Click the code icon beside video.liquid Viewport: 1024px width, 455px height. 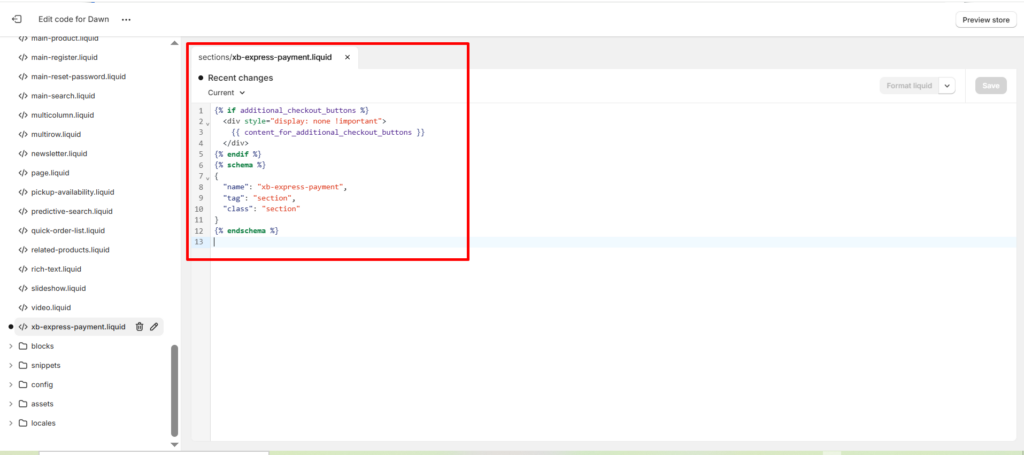[x=23, y=307]
